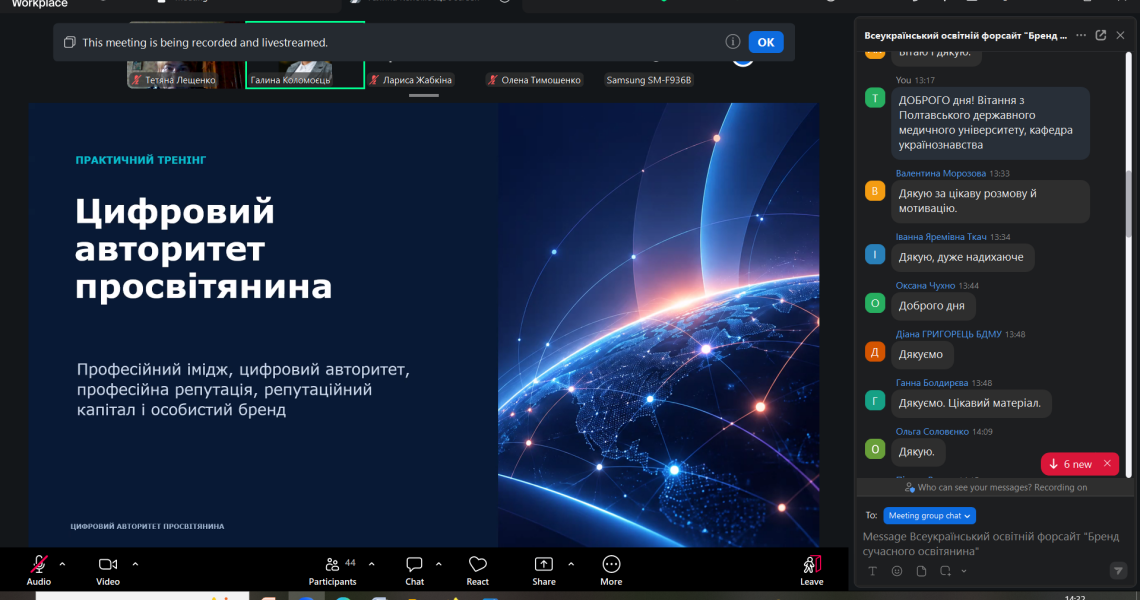Click the teal Г avatar of Ганна Болдирєва

click(875, 401)
